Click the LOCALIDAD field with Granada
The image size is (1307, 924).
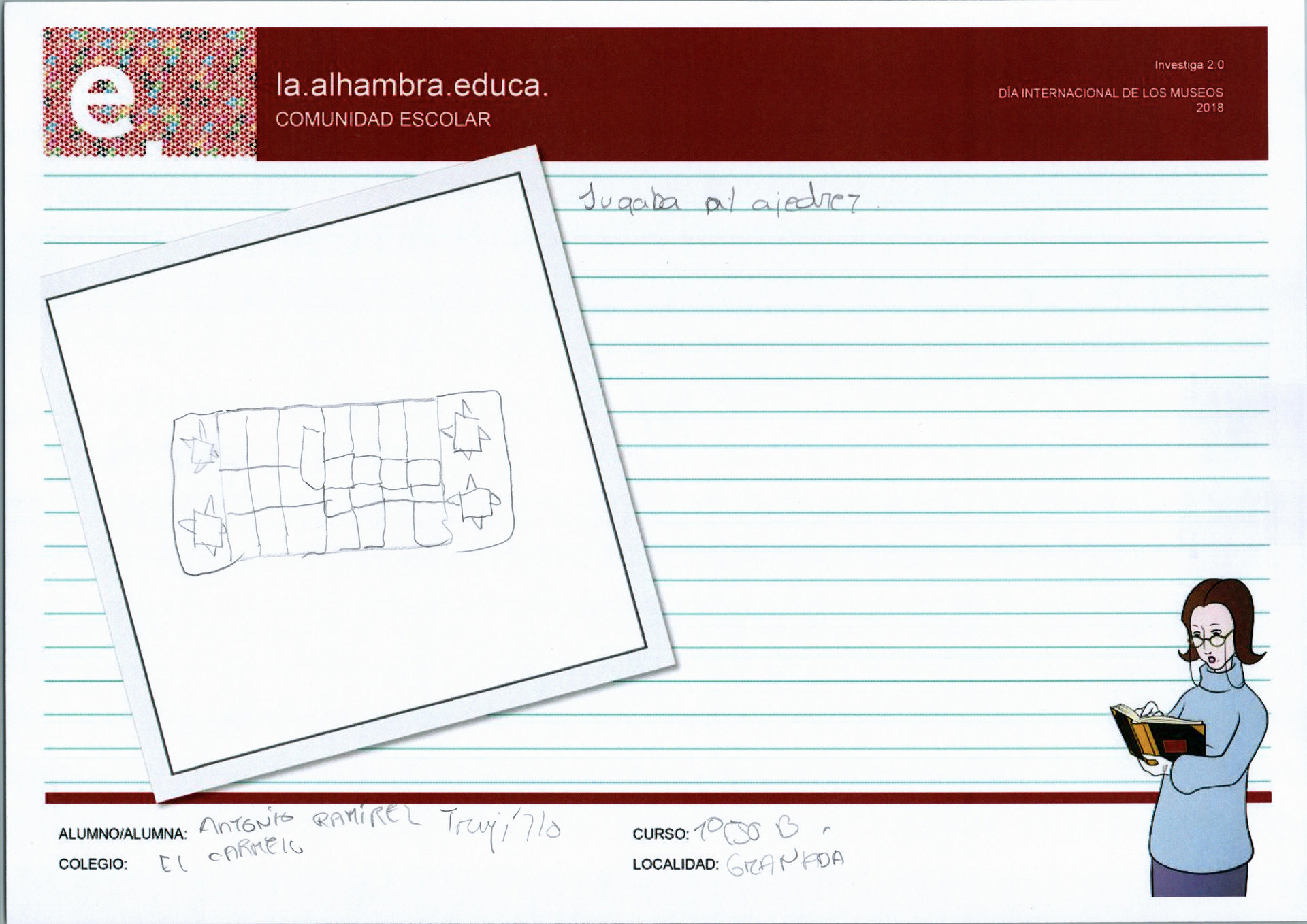pos(785,863)
